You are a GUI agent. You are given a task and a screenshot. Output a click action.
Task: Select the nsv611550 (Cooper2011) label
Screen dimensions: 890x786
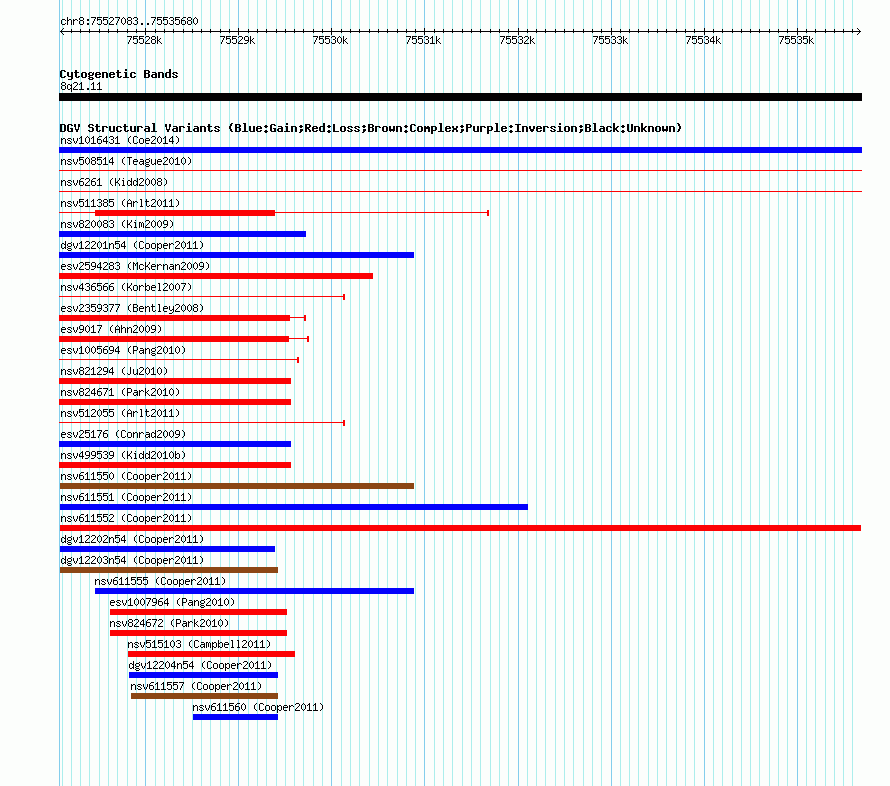pyautogui.click(x=126, y=476)
